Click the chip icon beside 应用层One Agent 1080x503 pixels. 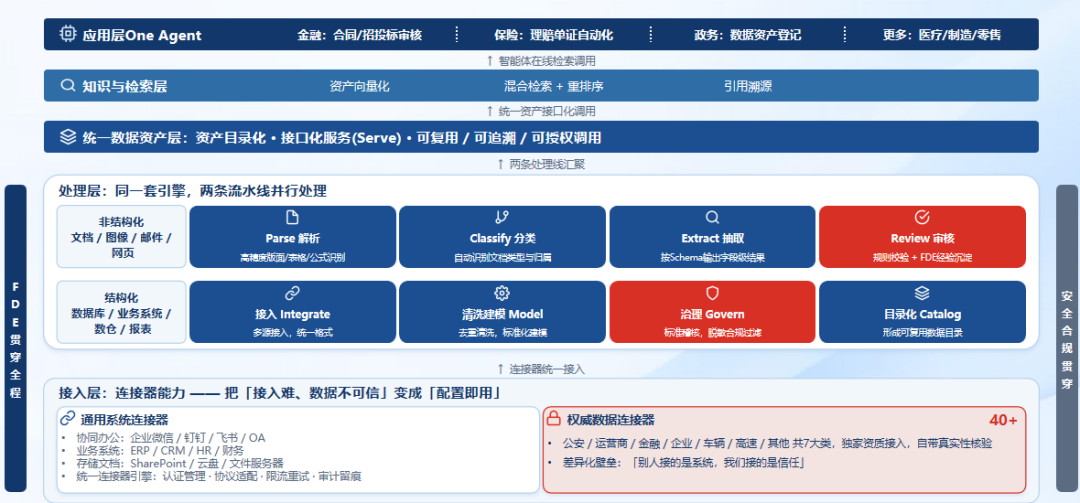[67, 34]
